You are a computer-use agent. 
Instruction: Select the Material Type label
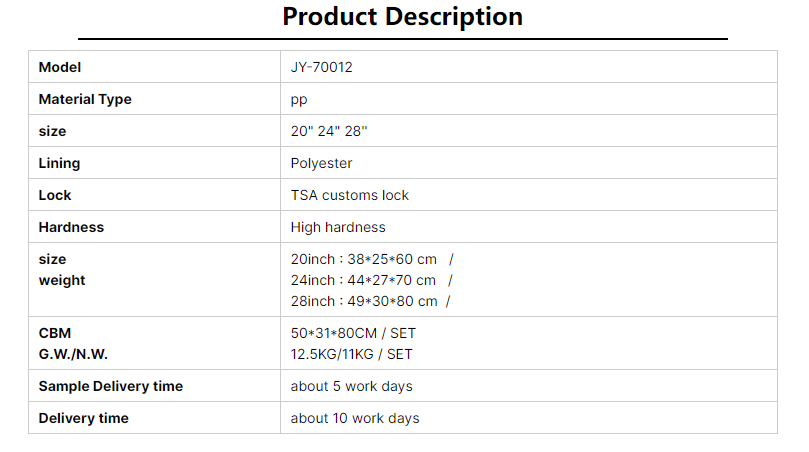[x=85, y=99]
